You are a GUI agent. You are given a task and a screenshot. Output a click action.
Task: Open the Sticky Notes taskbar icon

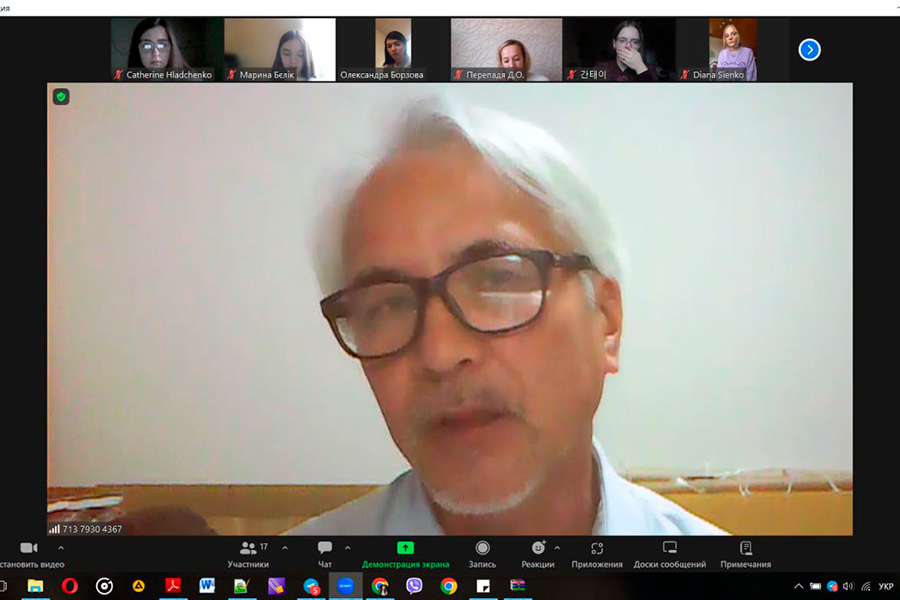(483, 586)
